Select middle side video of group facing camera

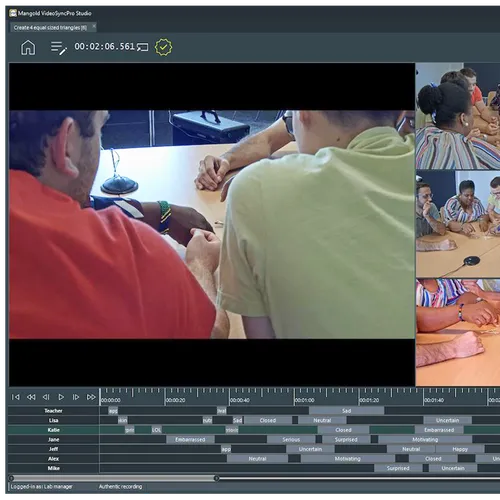click(x=458, y=224)
